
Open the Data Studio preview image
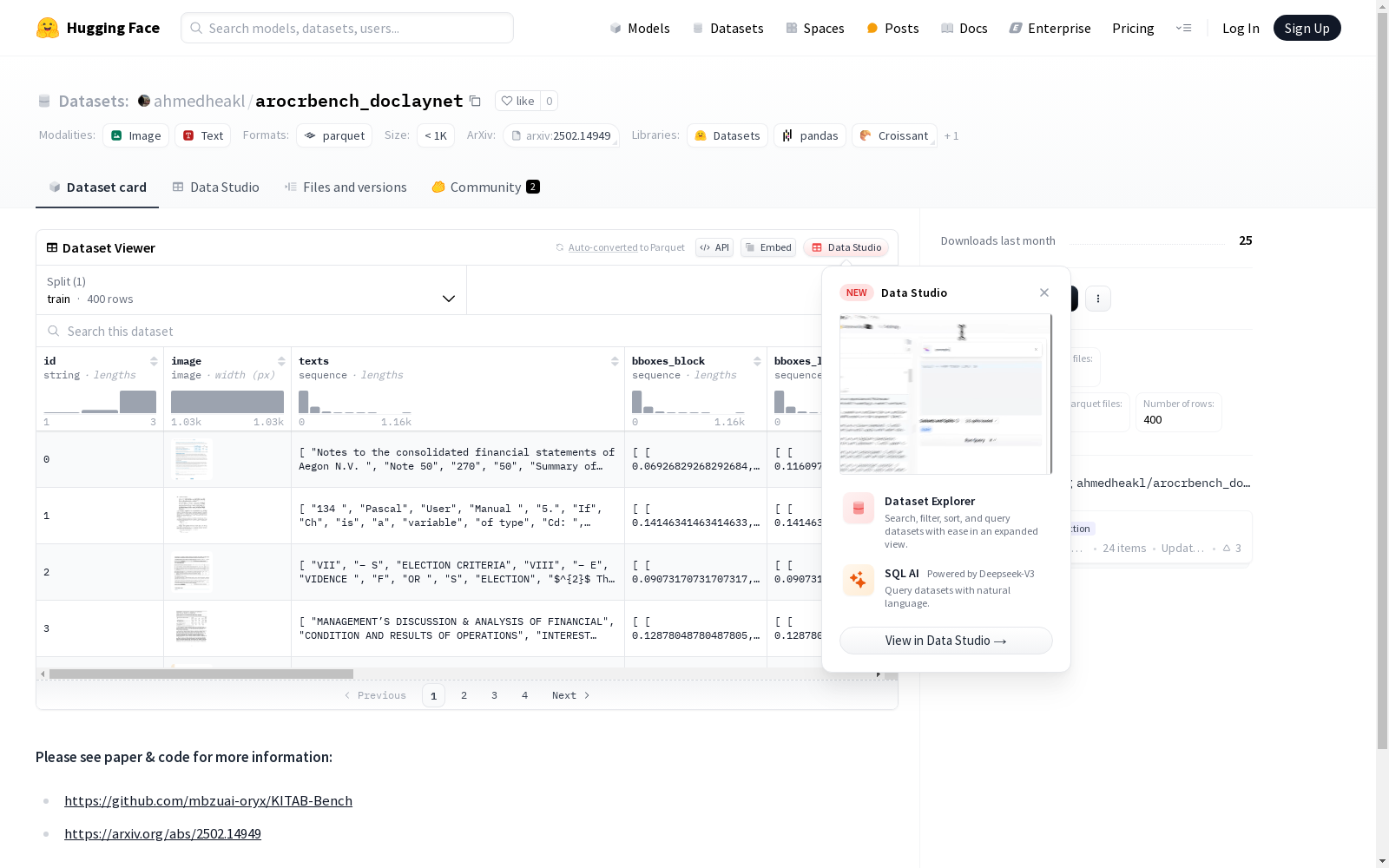[946, 394]
